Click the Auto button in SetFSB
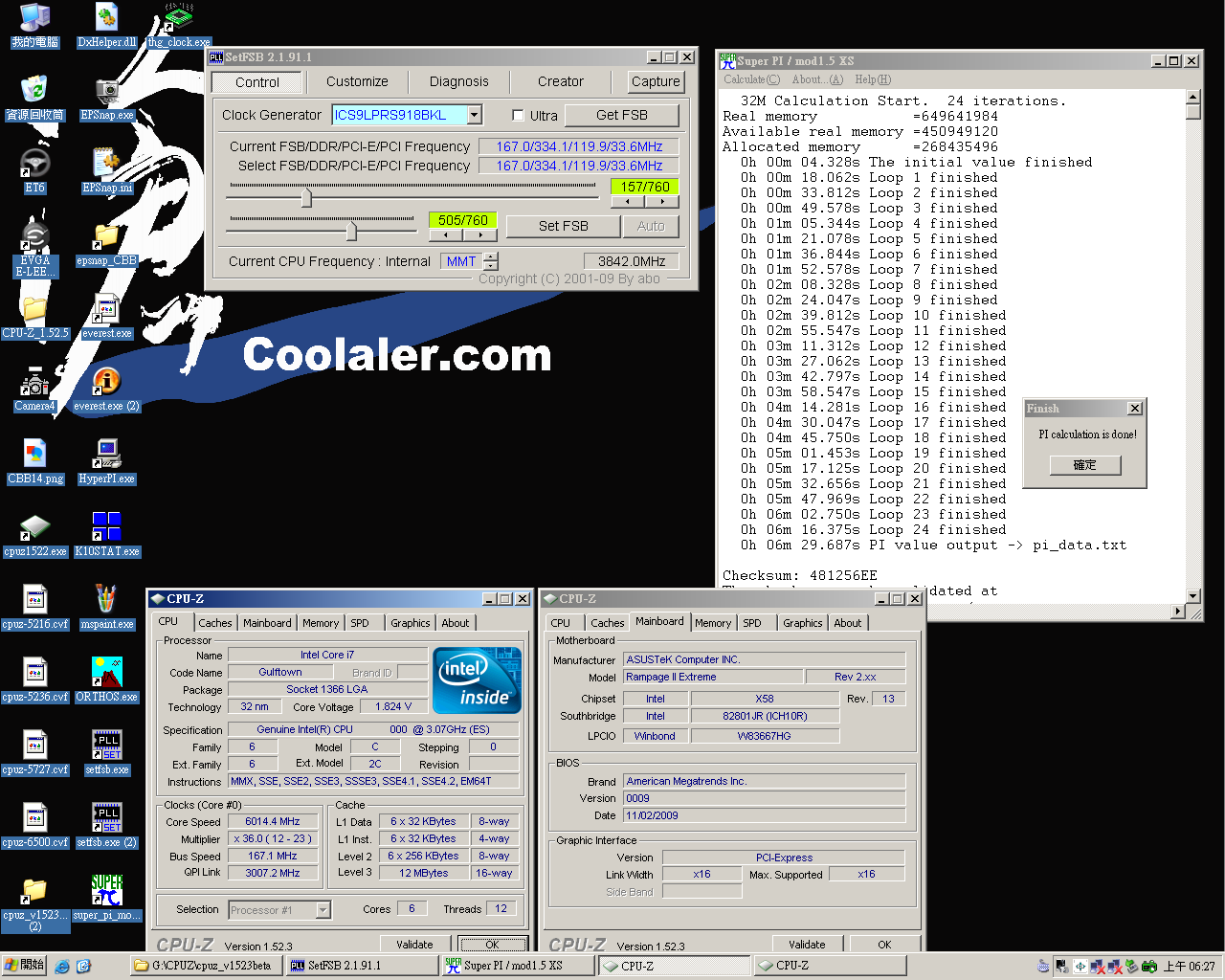Viewport: 1225px width, 980px height. coord(651,226)
